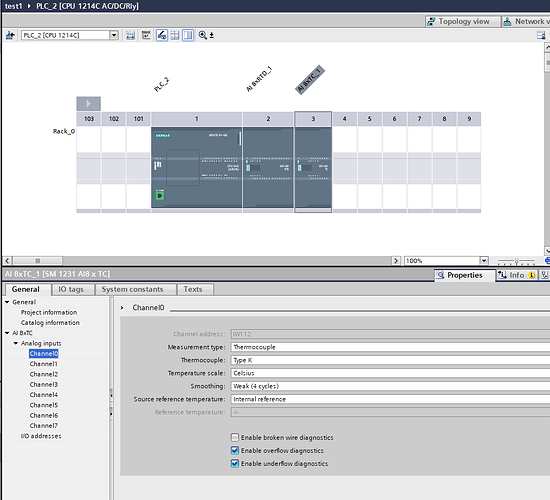Select Channel7 in the tree

point(43,426)
